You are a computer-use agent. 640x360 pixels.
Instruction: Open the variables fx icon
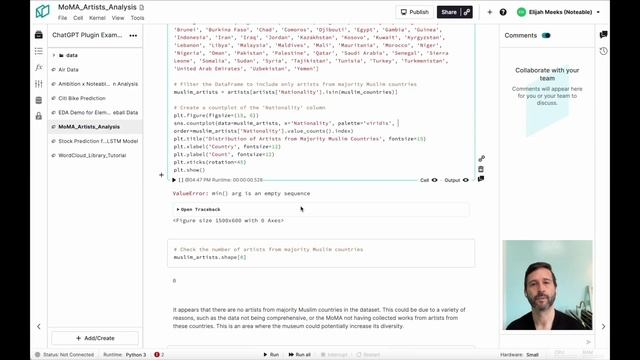coord(39,67)
